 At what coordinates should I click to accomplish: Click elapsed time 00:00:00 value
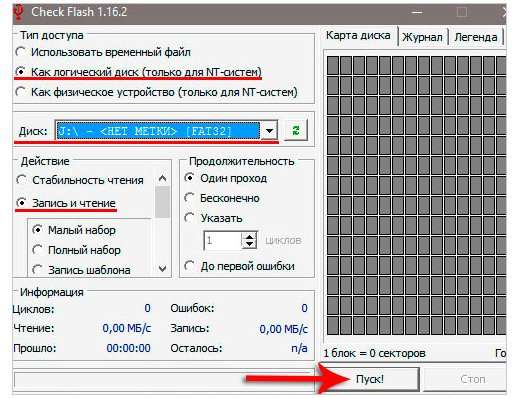[129, 349]
